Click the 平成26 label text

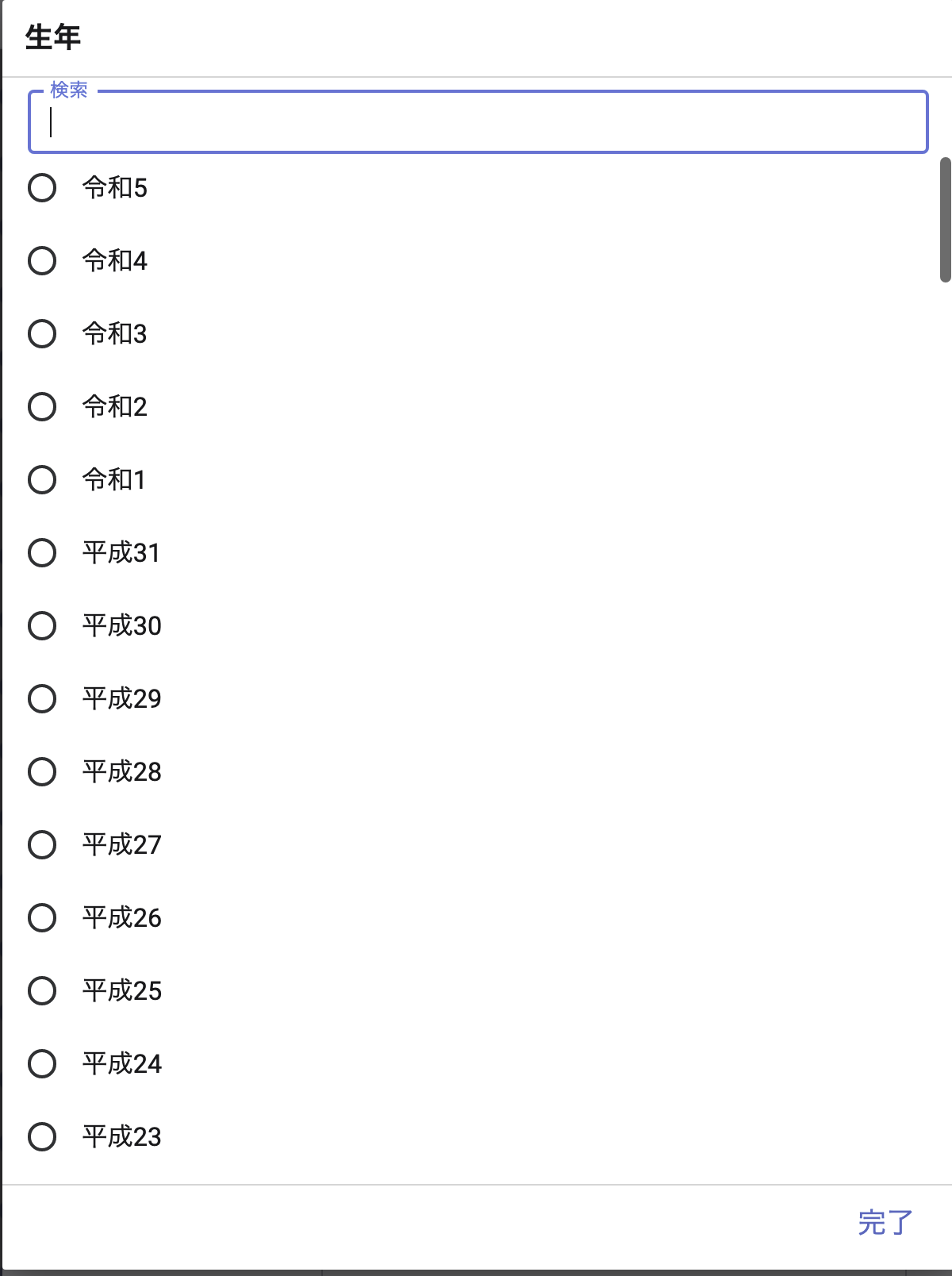coord(121,918)
